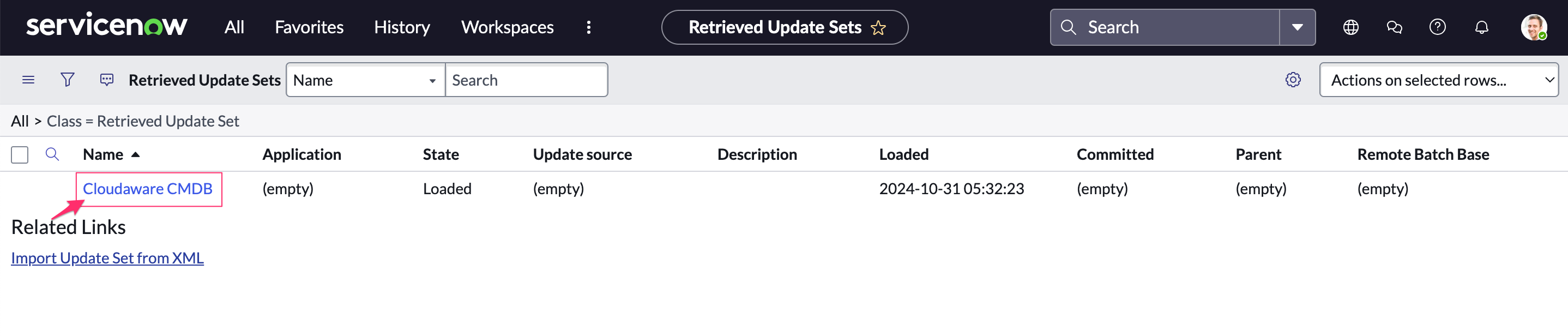Open the list context menu hamburger icon
The width and height of the screenshot is (1568, 336).
28,80
